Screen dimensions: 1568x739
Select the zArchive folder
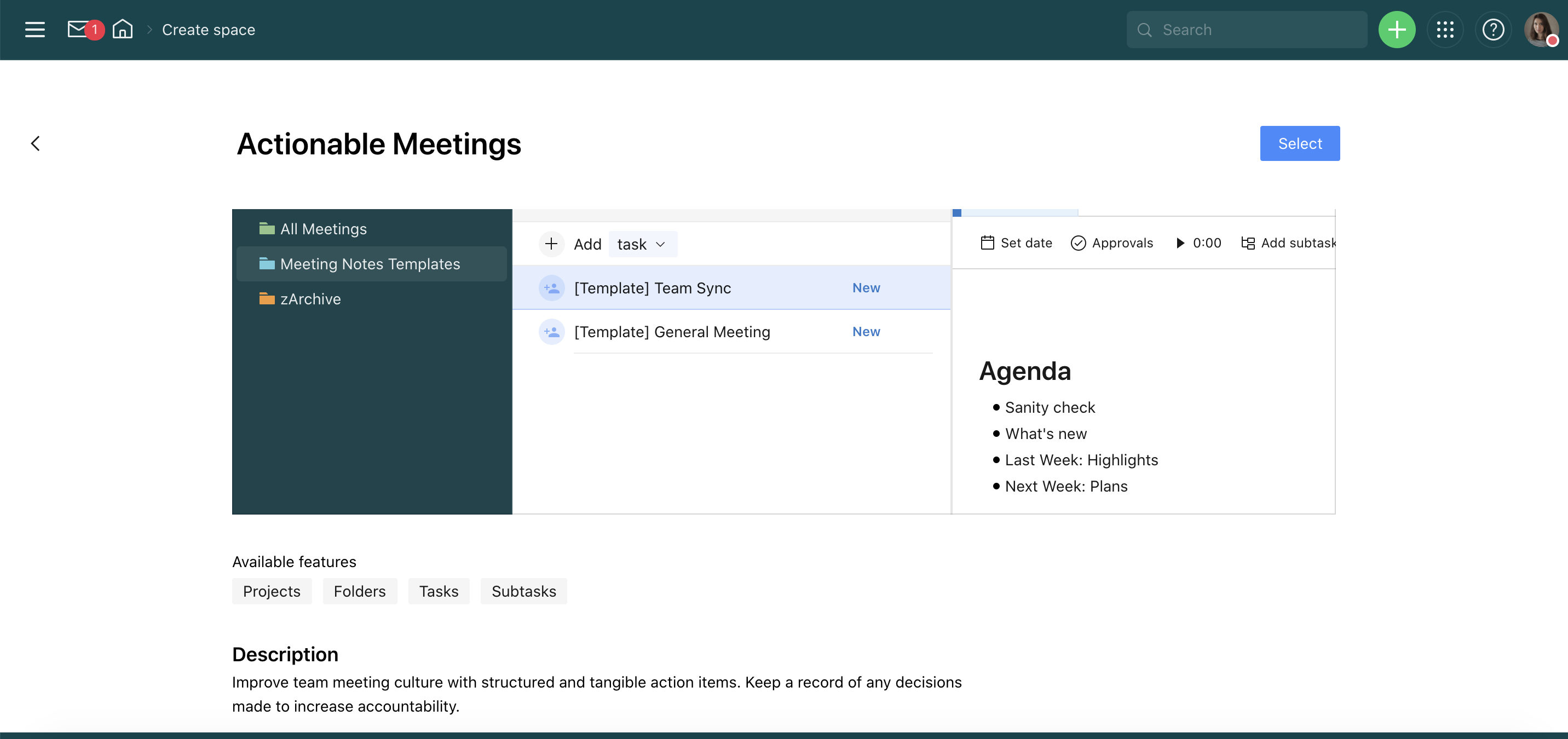[310, 299]
